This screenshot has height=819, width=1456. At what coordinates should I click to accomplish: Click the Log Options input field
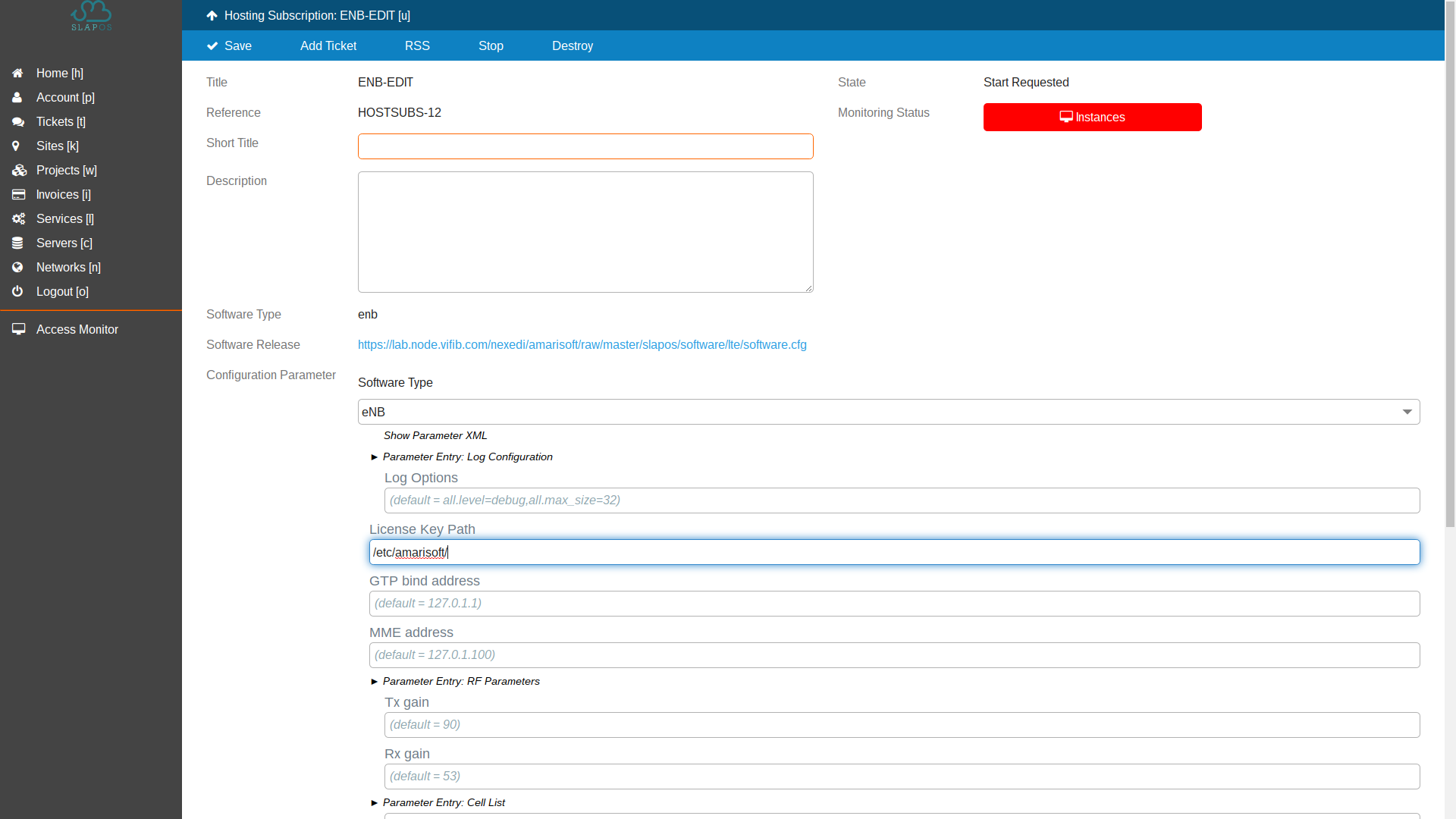click(x=902, y=500)
